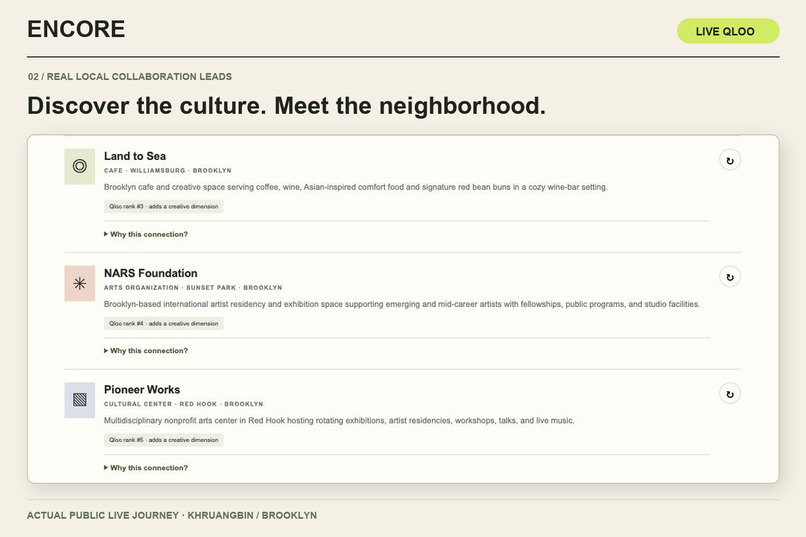Click 'Discover the culture. Meet the neighborhood.' heading
This screenshot has height=537, width=806.
[x=286, y=106]
